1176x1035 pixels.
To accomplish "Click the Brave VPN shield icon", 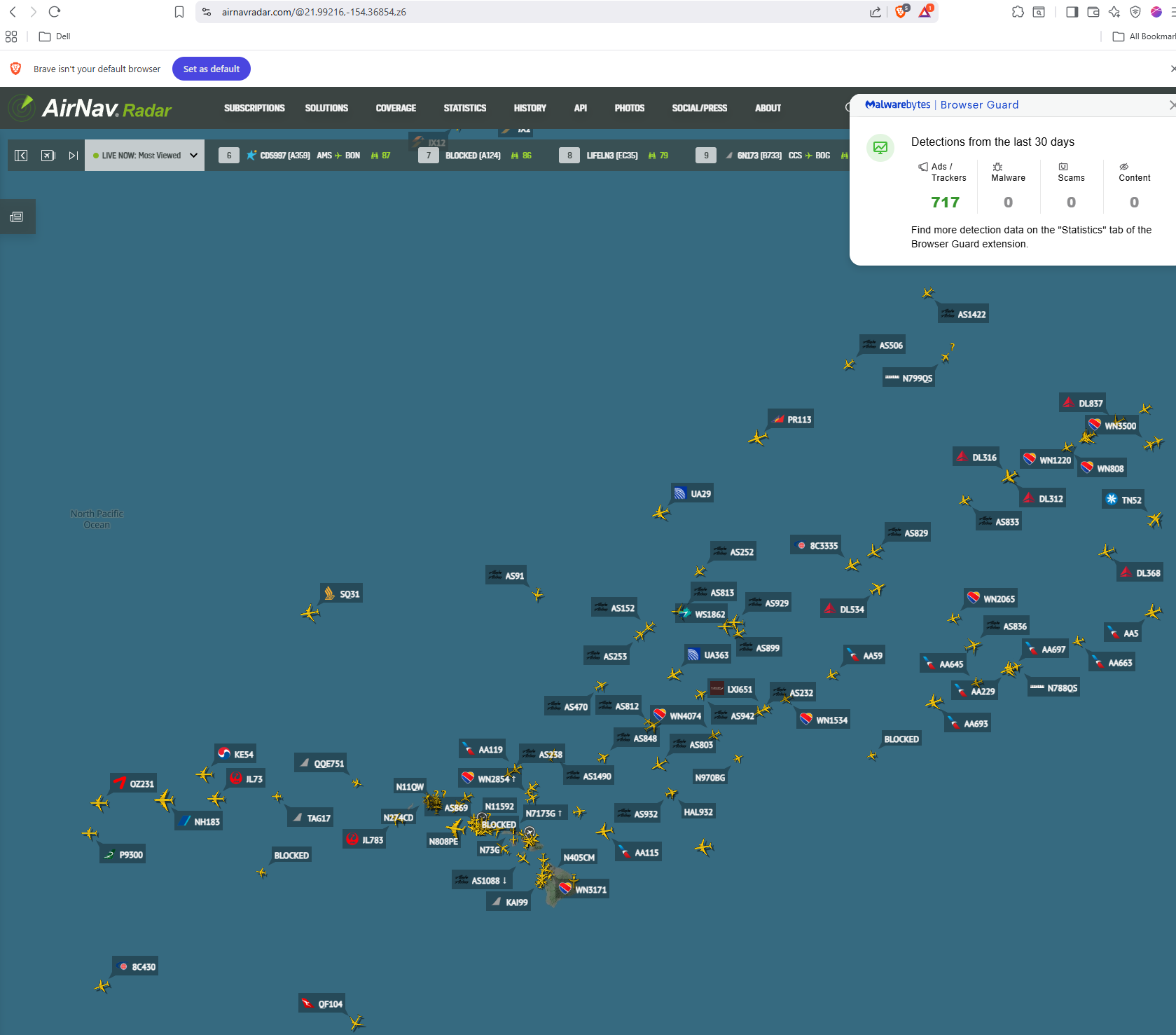I will 1135,12.
